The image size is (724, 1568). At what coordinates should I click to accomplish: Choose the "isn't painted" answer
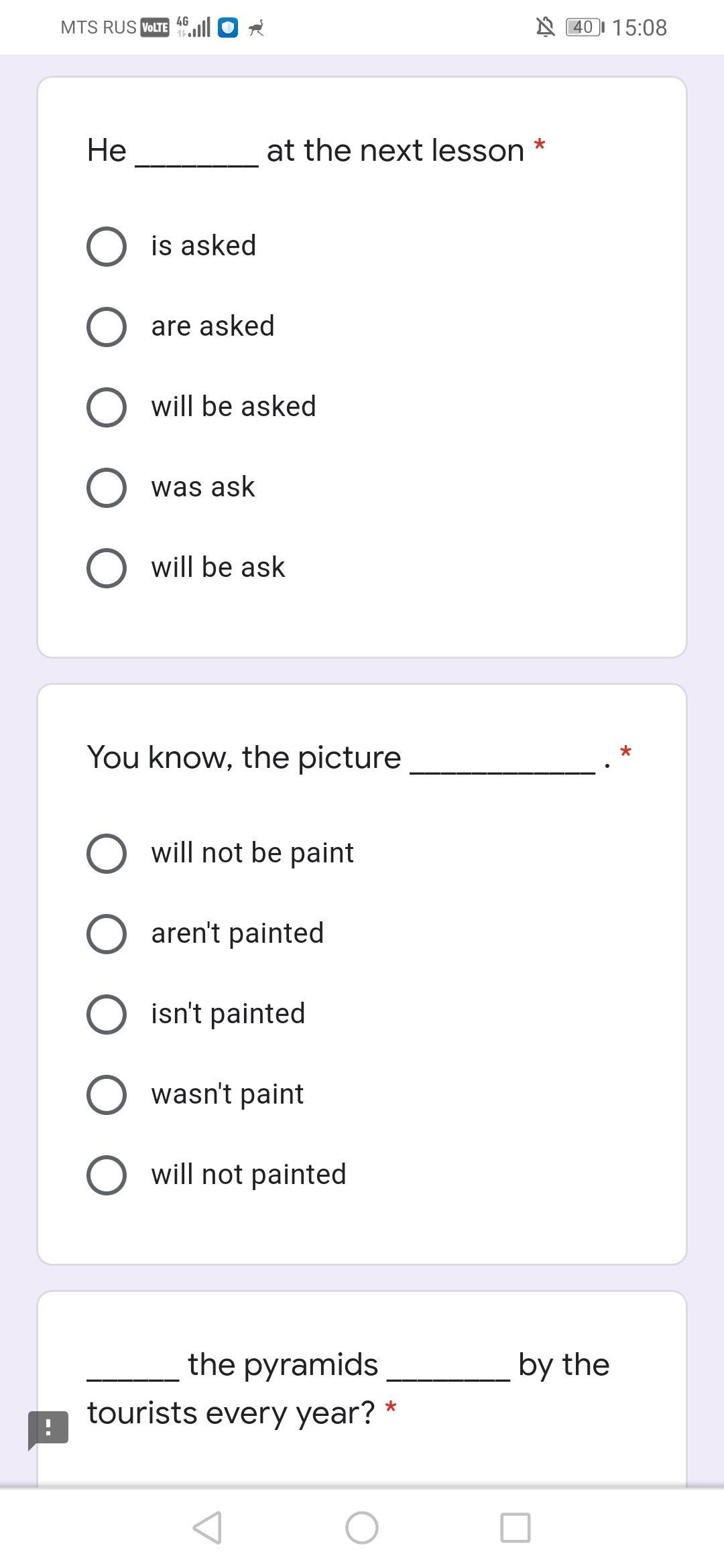[107, 1014]
